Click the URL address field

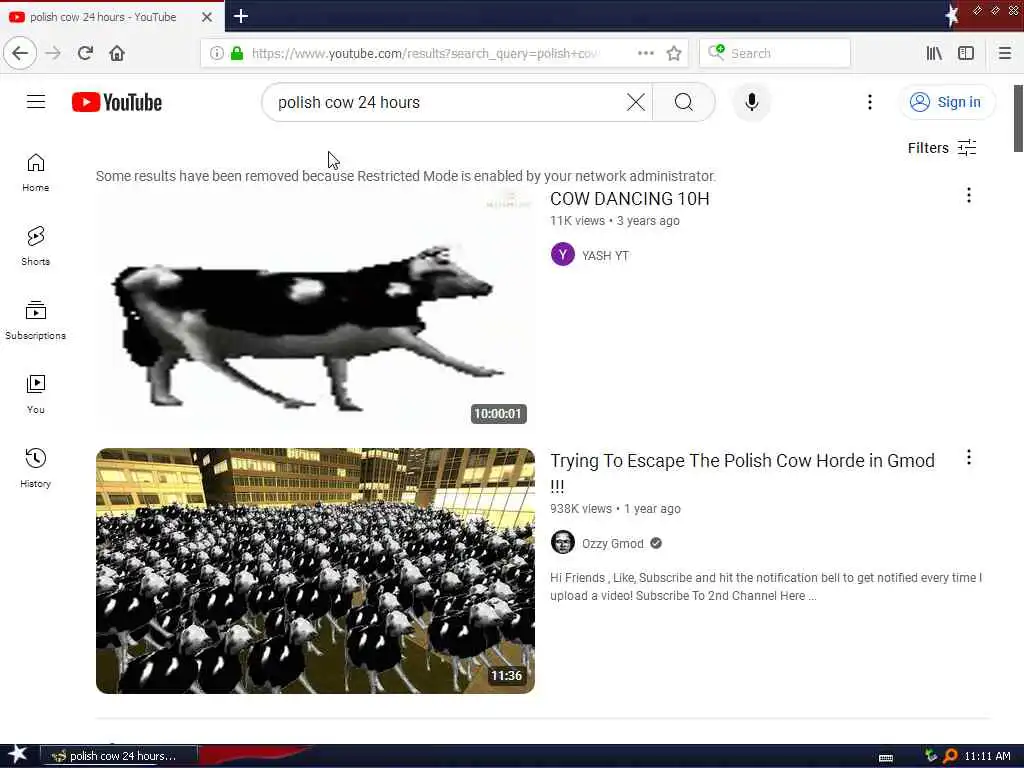pyautogui.click(x=424, y=54)
